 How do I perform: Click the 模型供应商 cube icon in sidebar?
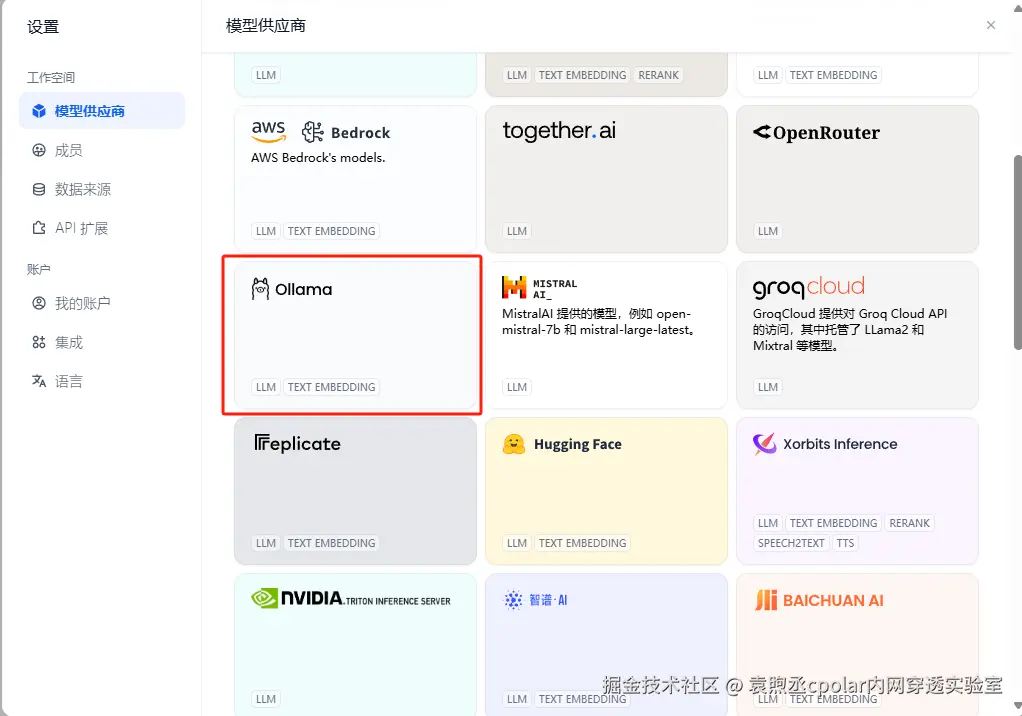point(39,111)
